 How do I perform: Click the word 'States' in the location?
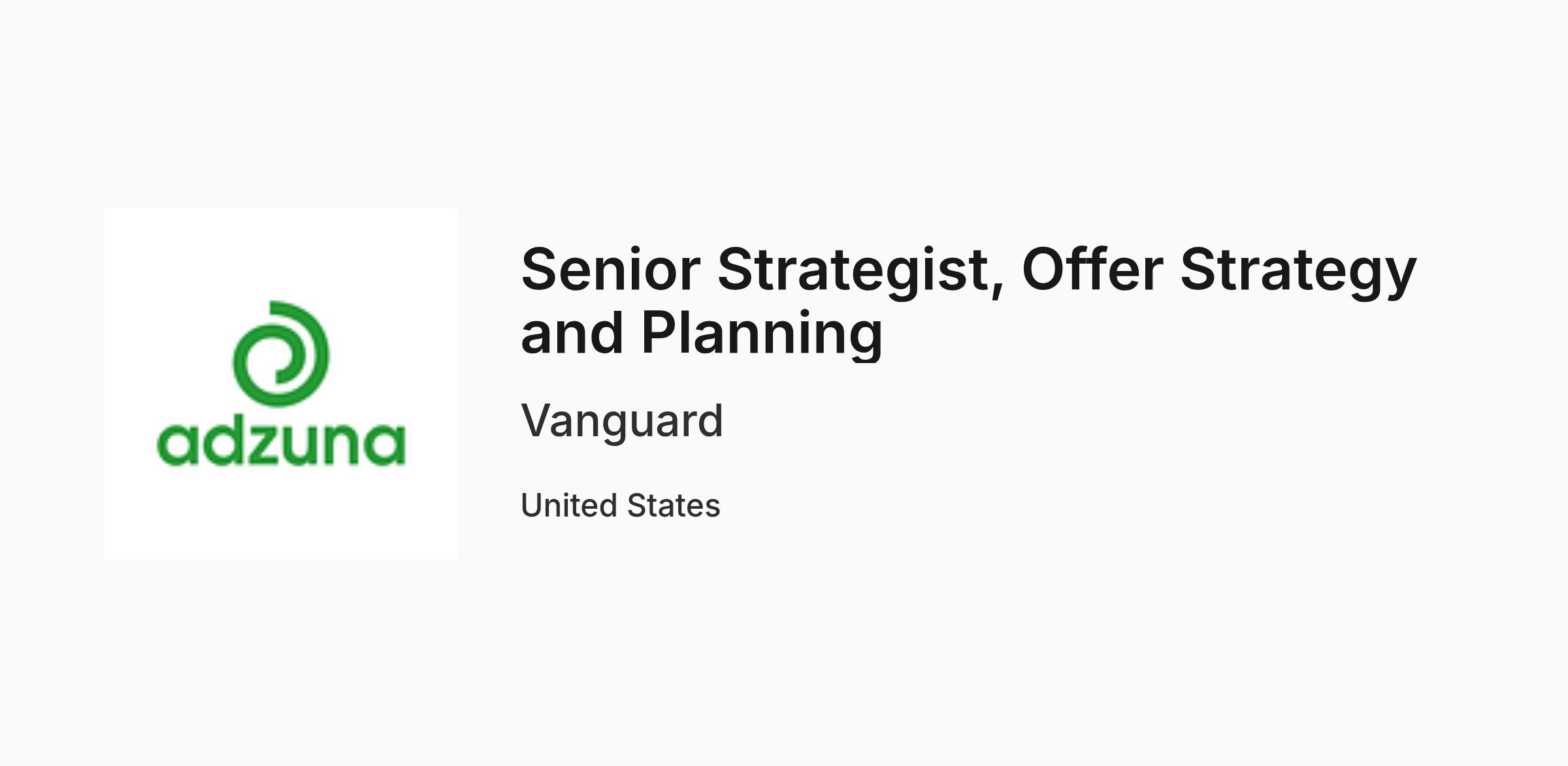point(674,505)
